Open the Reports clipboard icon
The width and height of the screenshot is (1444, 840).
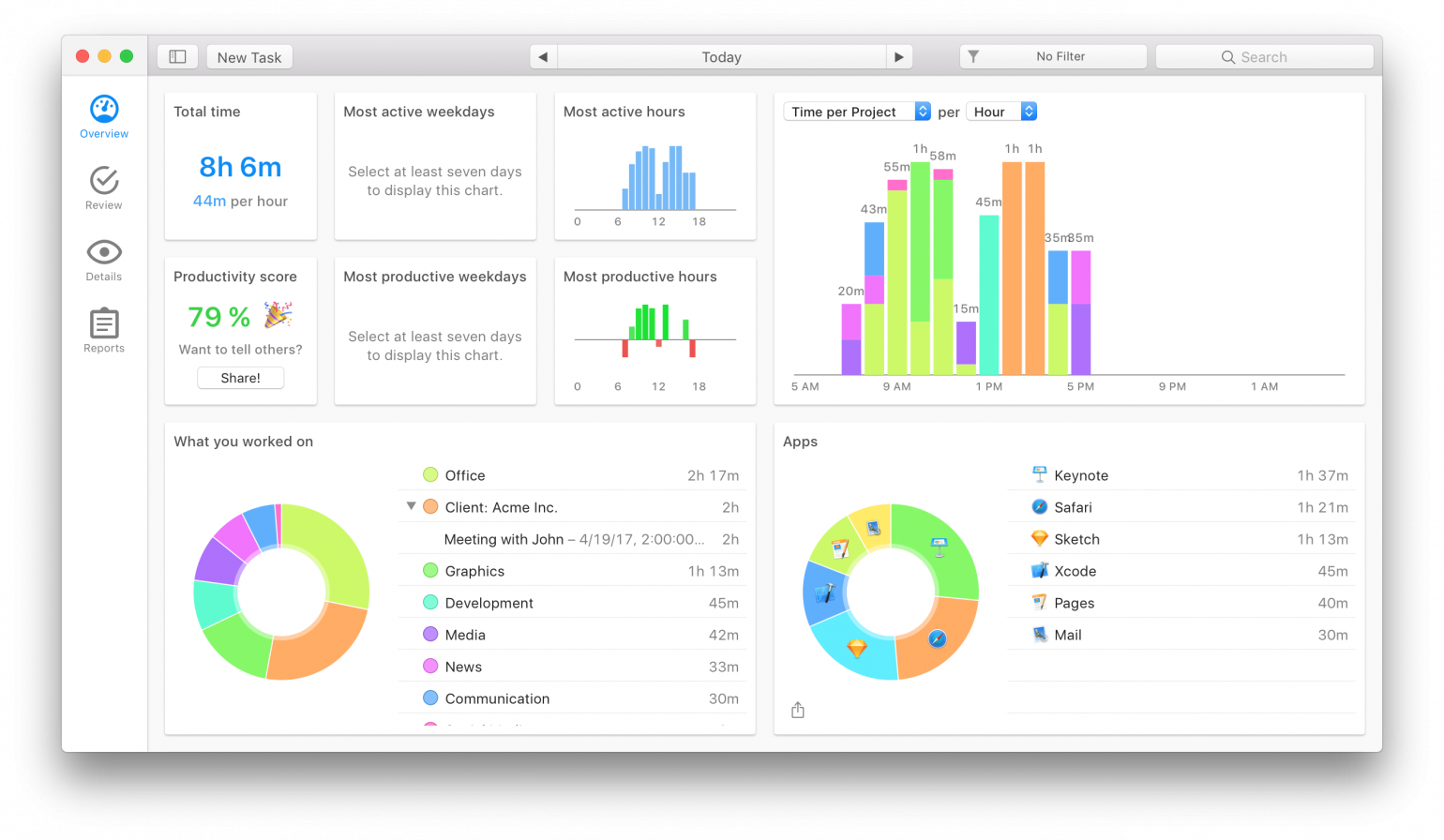104,323
